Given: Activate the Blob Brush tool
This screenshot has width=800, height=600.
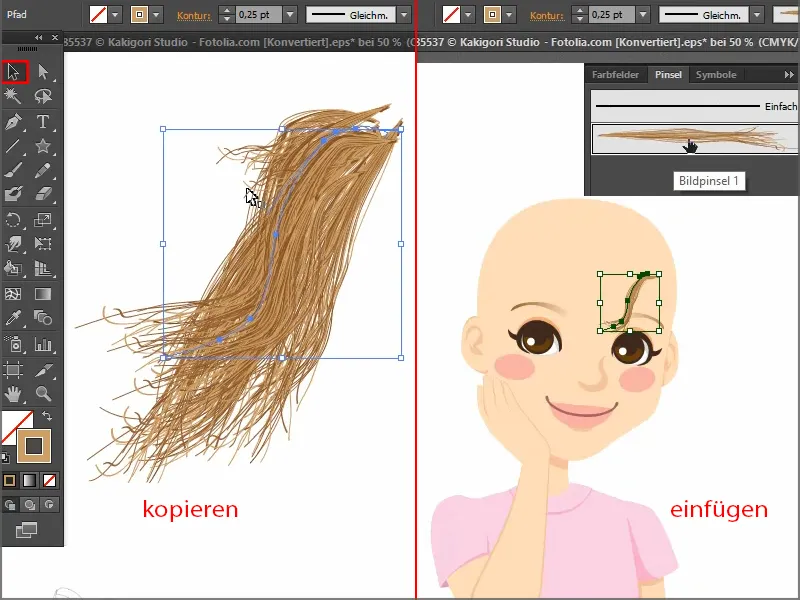Looking at the screenshot, I should click(13, 194).
